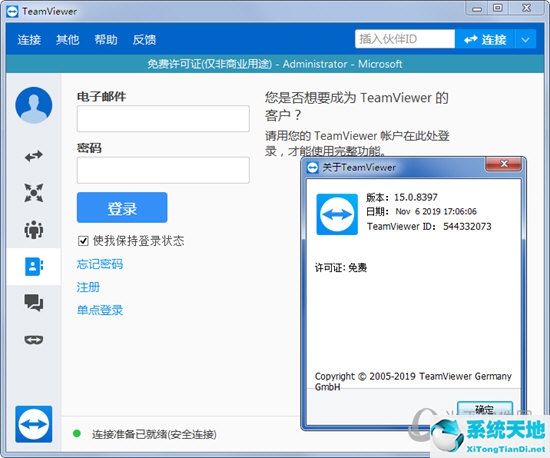
Task: Click the TeamViewer logo at sidebar bottom
Action: coord(34,424)
